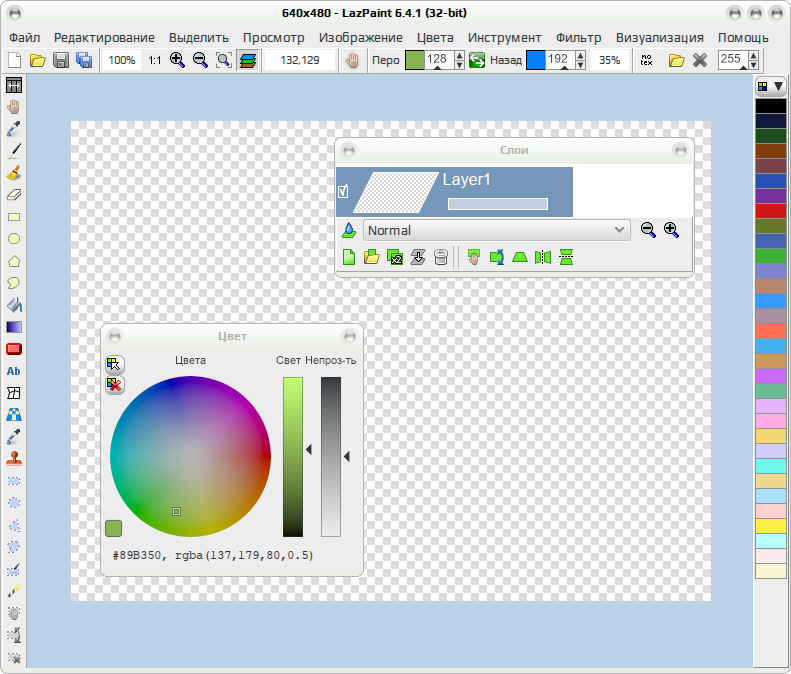Select the rectangular selection tool
The image size is (791, 674).
[x=14, y=481]
